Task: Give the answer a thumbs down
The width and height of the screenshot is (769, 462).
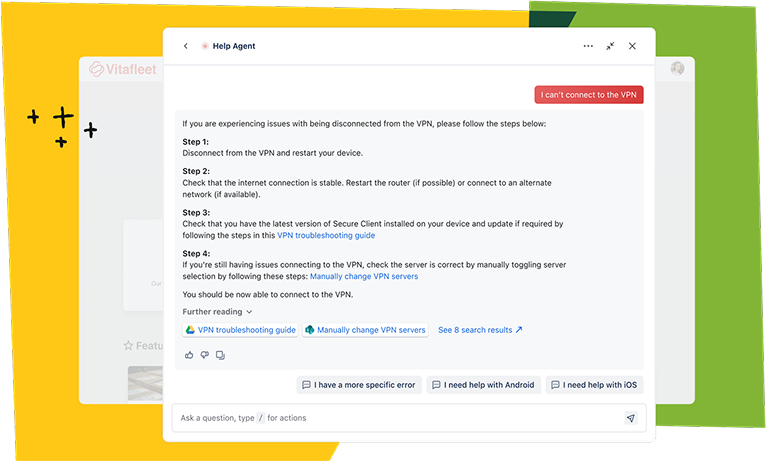Action: coord(204,354)
